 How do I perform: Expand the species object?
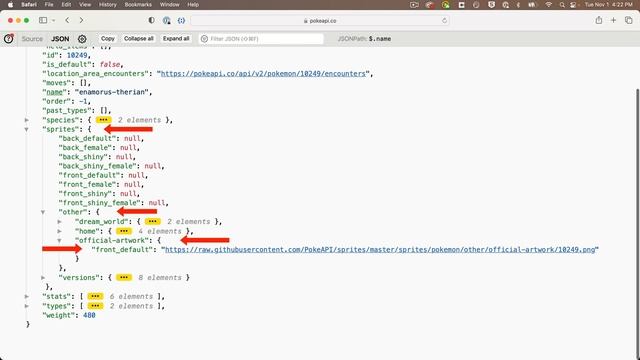click(x=27, y=120)
